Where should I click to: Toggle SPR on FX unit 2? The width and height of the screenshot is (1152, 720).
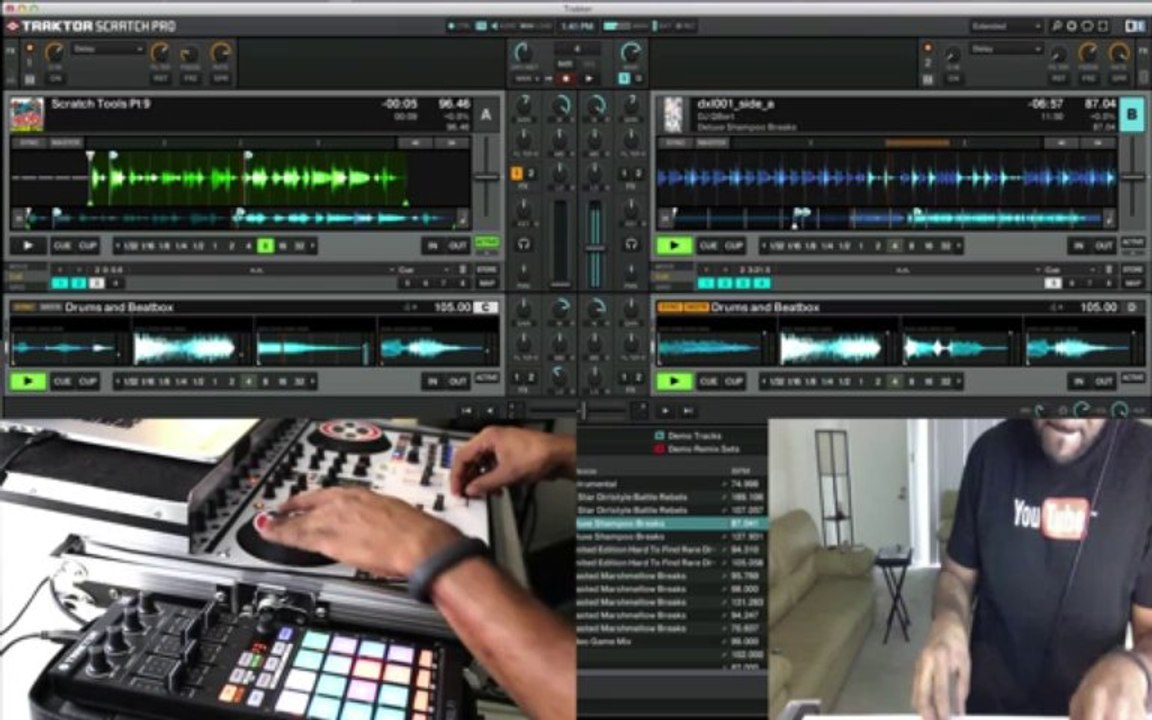click(1119, 79)
